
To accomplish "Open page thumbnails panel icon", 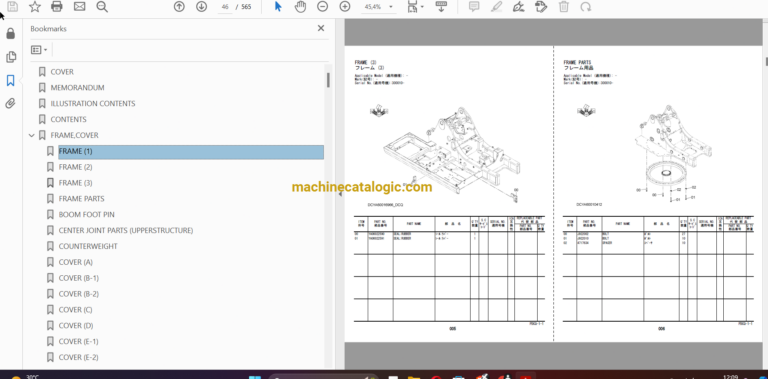I will point(10,57).
